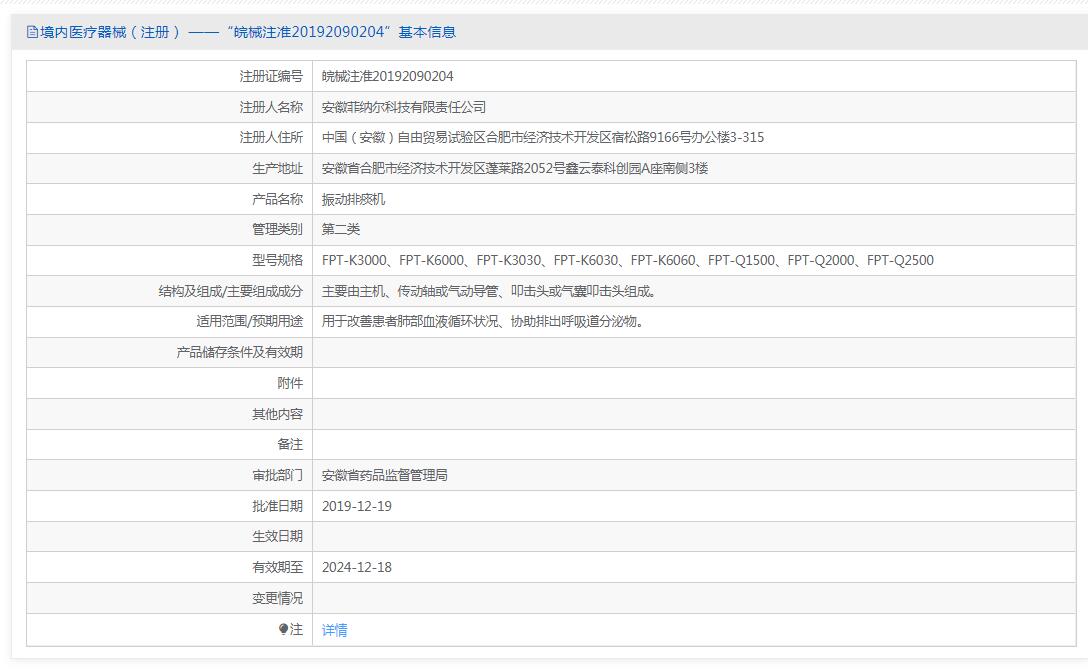1088x669 pixels.
Task: Select the expiry date 2024-12-18
Action: [357, 567]
